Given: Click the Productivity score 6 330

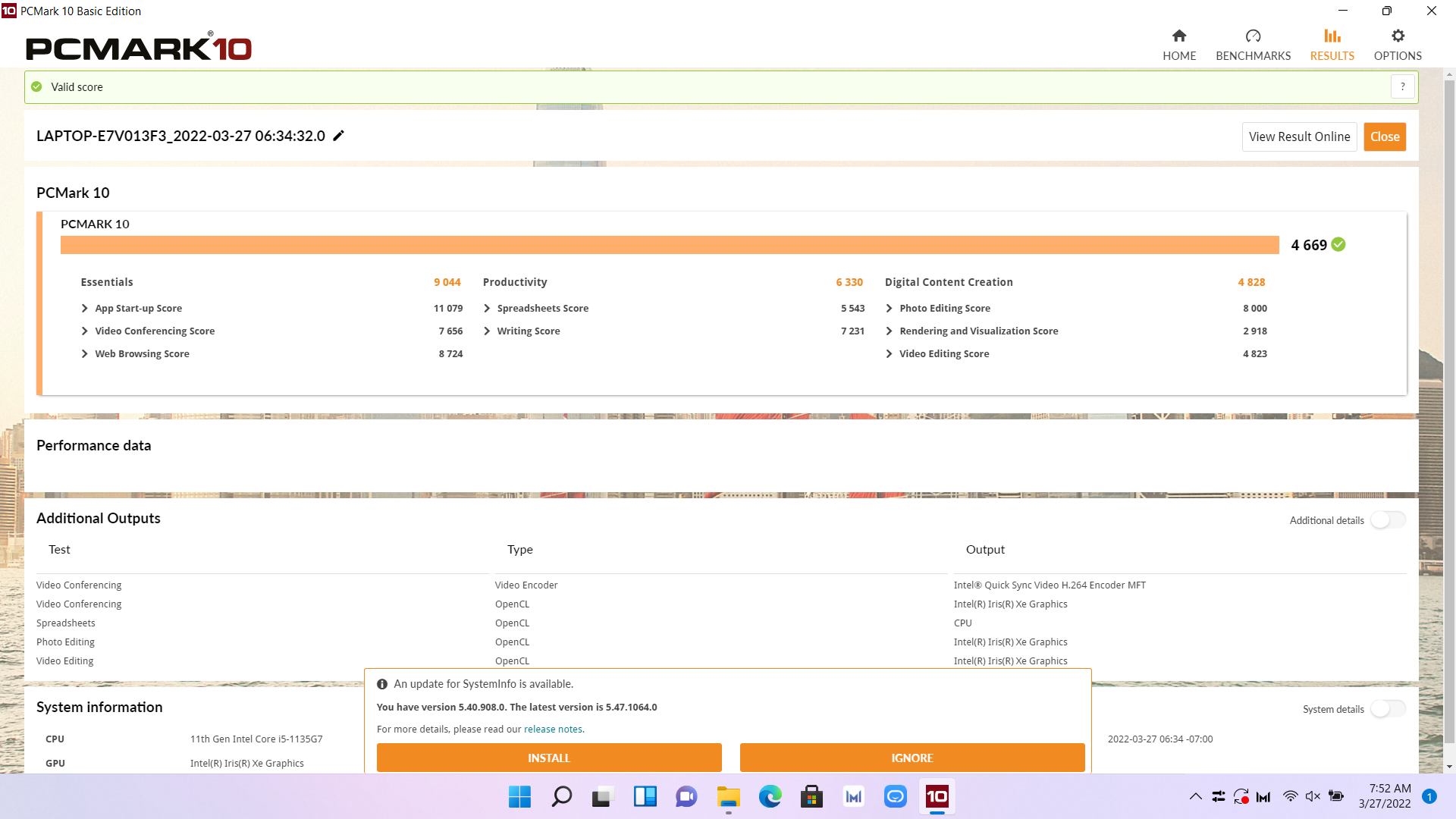Looking at the screenshot, I should click(x=849, y=282).
